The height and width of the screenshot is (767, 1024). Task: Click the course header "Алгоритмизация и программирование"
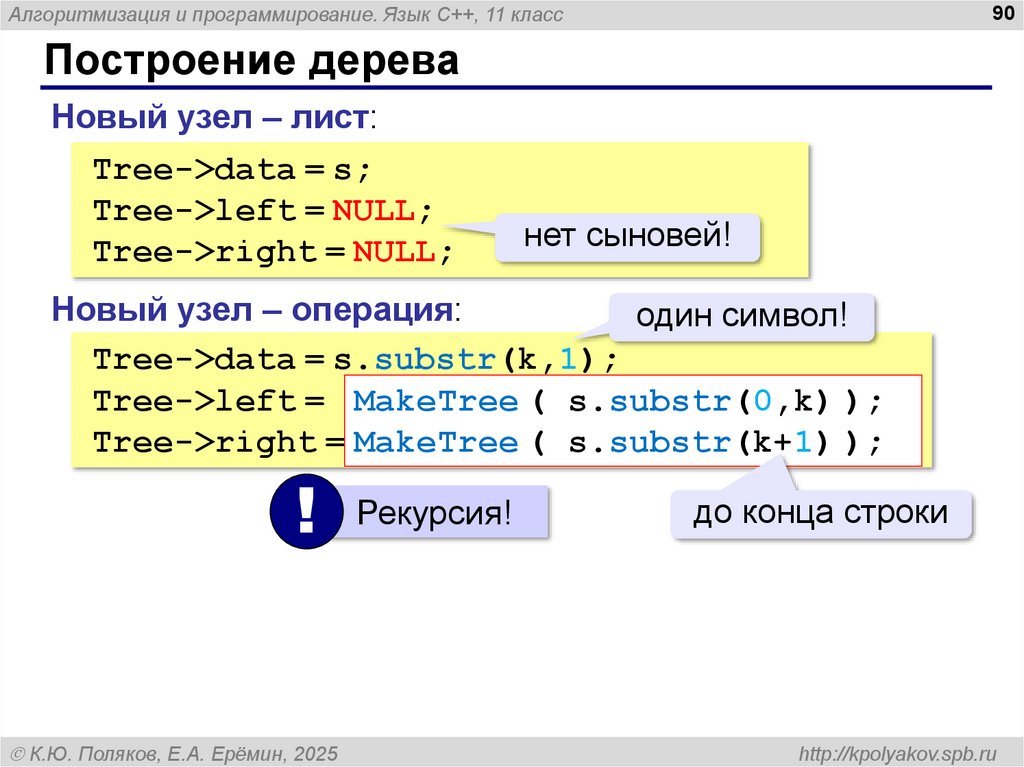[x=287, y=14]
